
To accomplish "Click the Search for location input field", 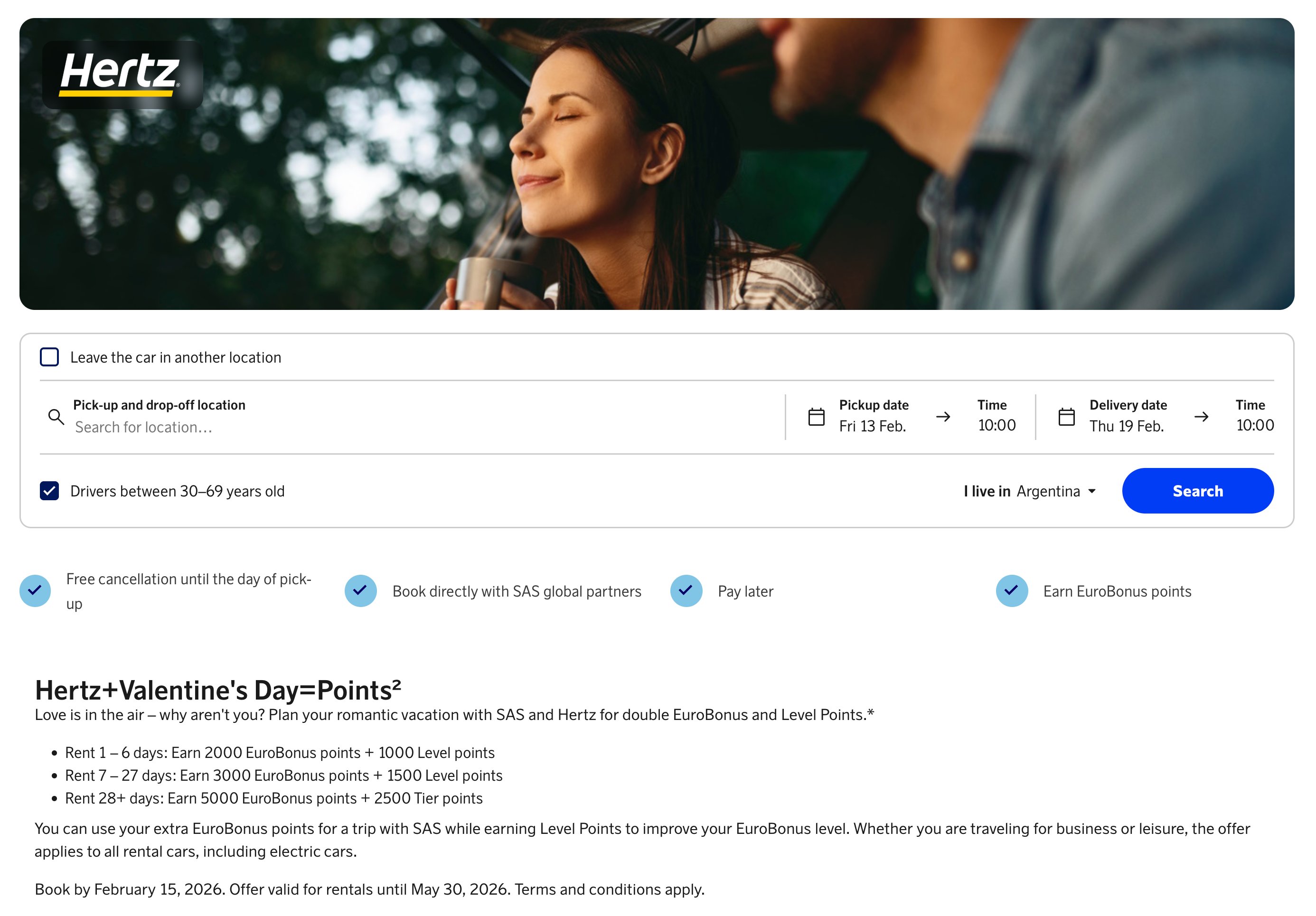I will point(401,427).
